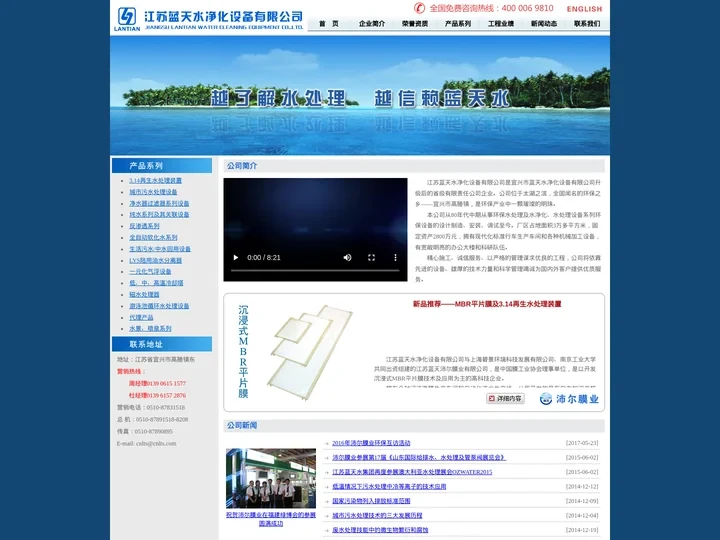Screen dimensions: 720x540
Task: Open the news photo caption link
Action: pos(271,519)
